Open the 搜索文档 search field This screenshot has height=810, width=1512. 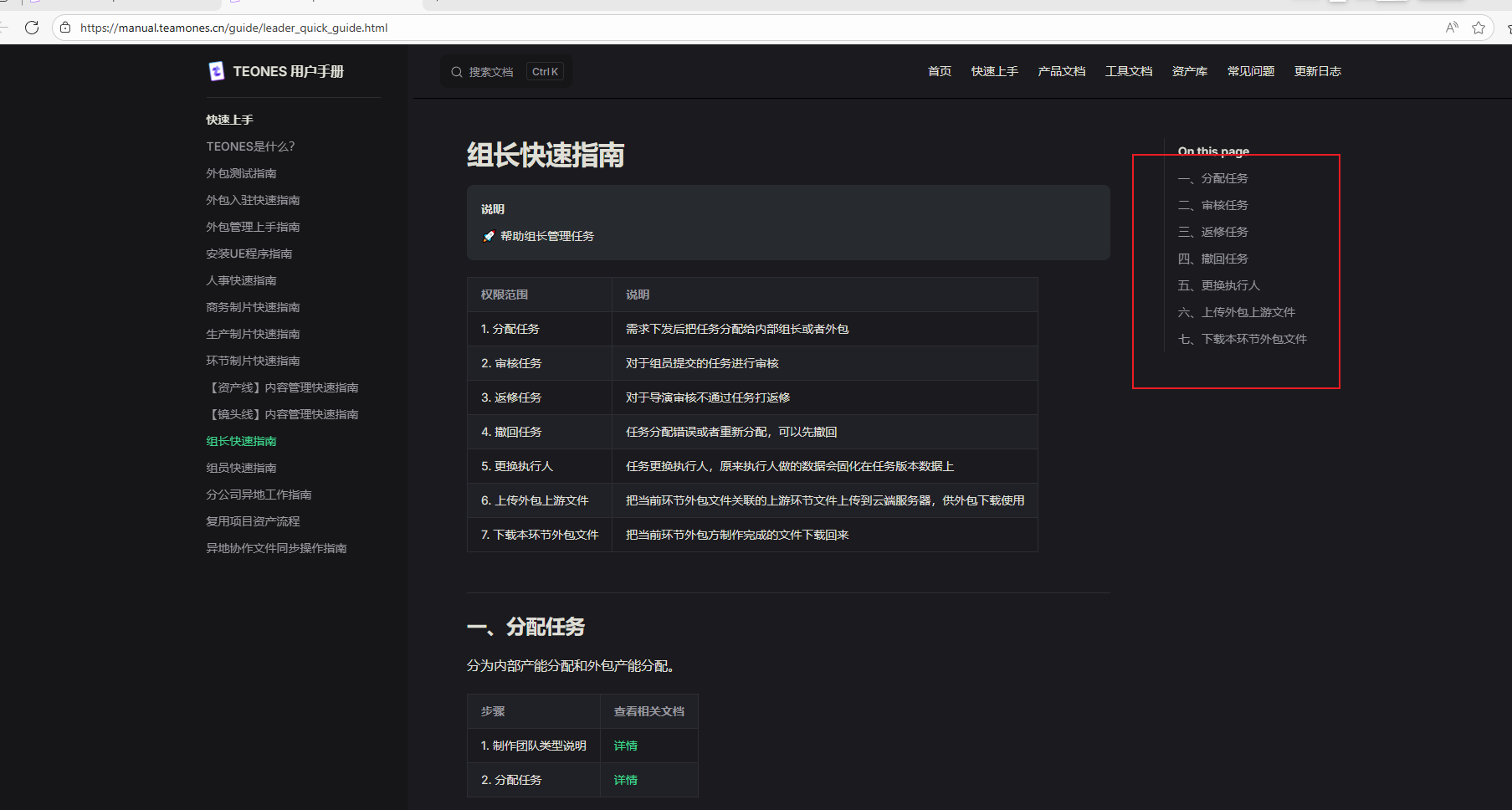507,72
